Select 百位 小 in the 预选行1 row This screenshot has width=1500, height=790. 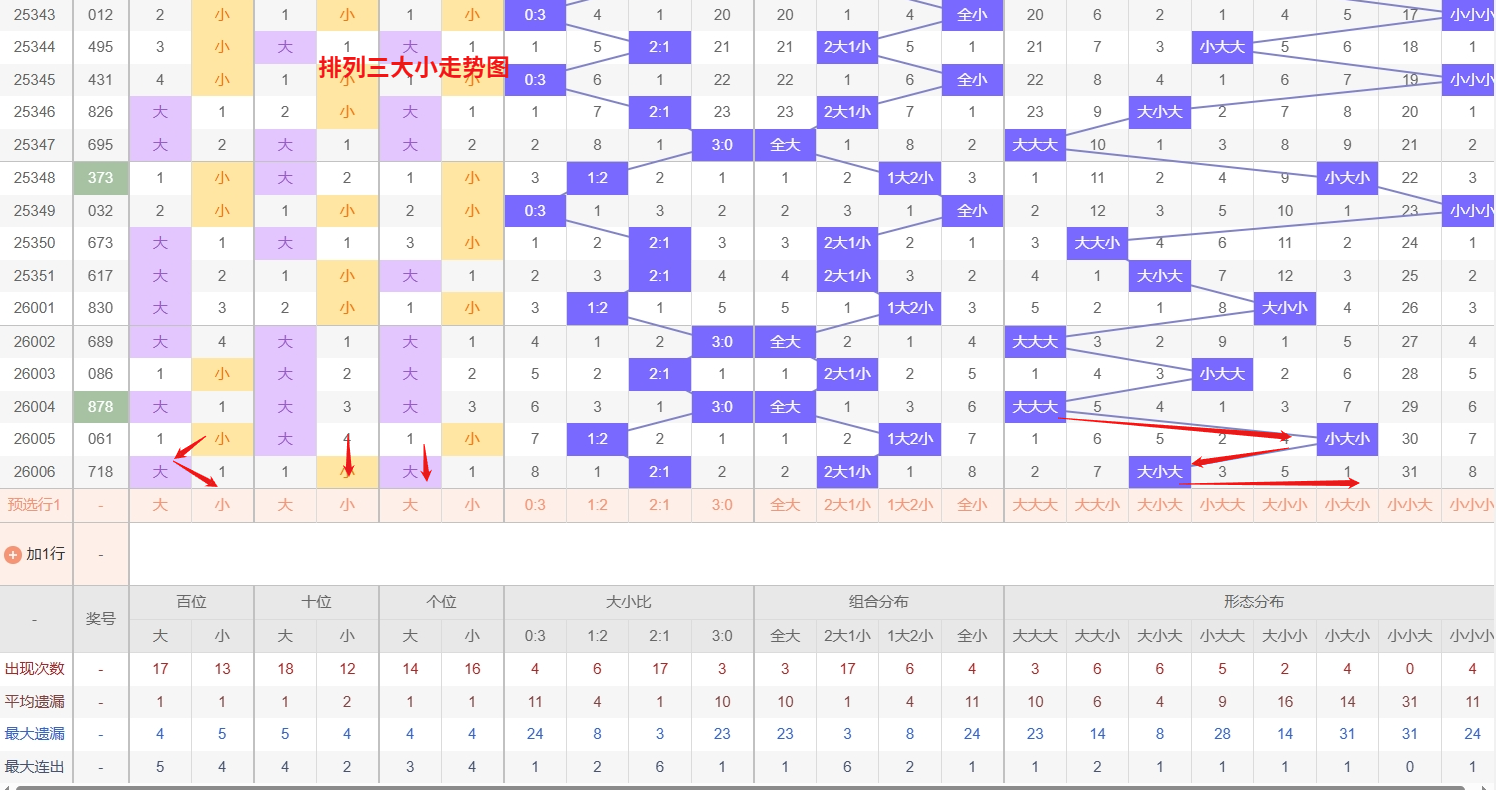click(x=222, y=505)
